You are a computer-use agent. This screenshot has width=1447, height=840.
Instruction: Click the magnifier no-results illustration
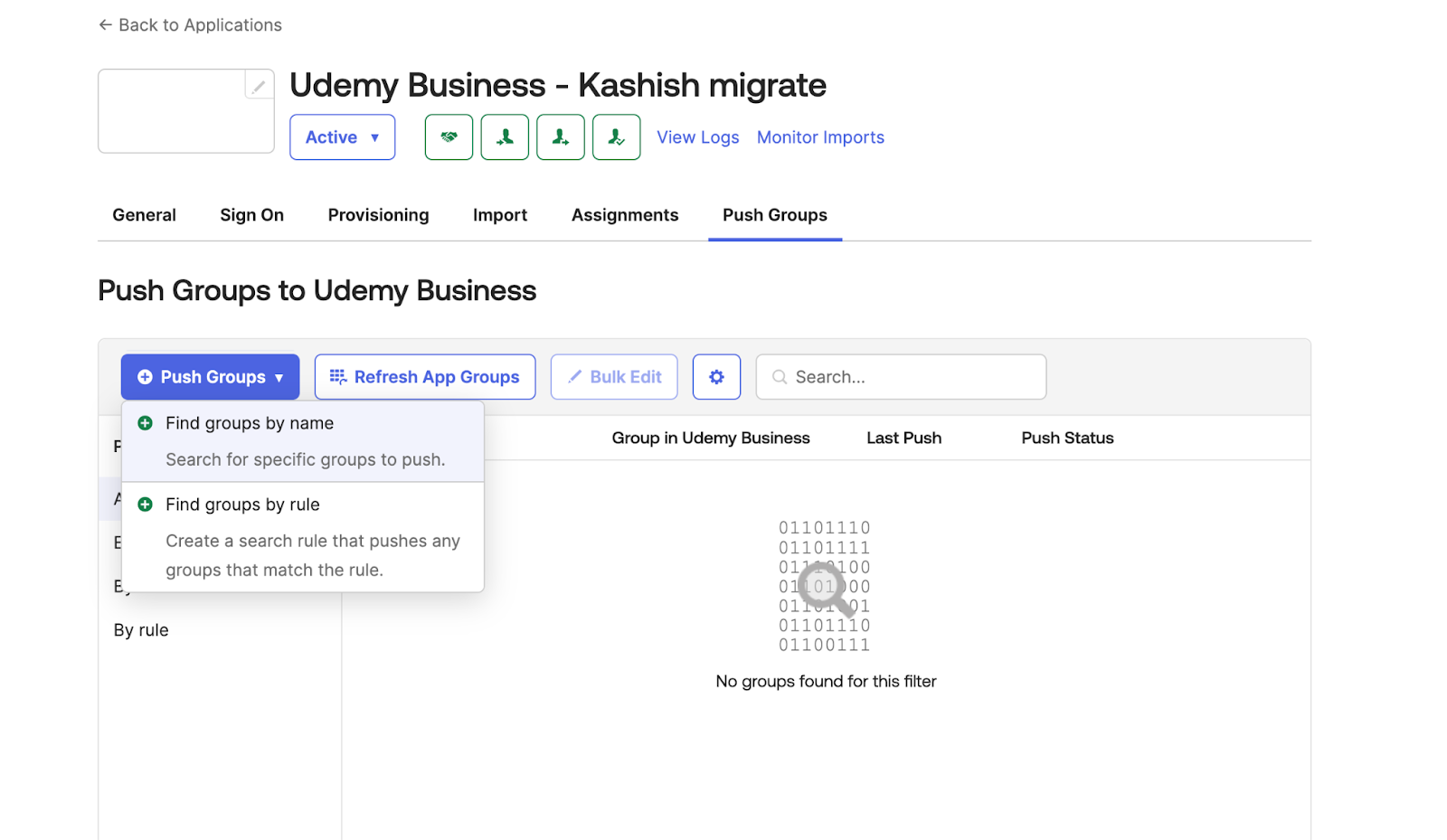[x=825, y=586]
